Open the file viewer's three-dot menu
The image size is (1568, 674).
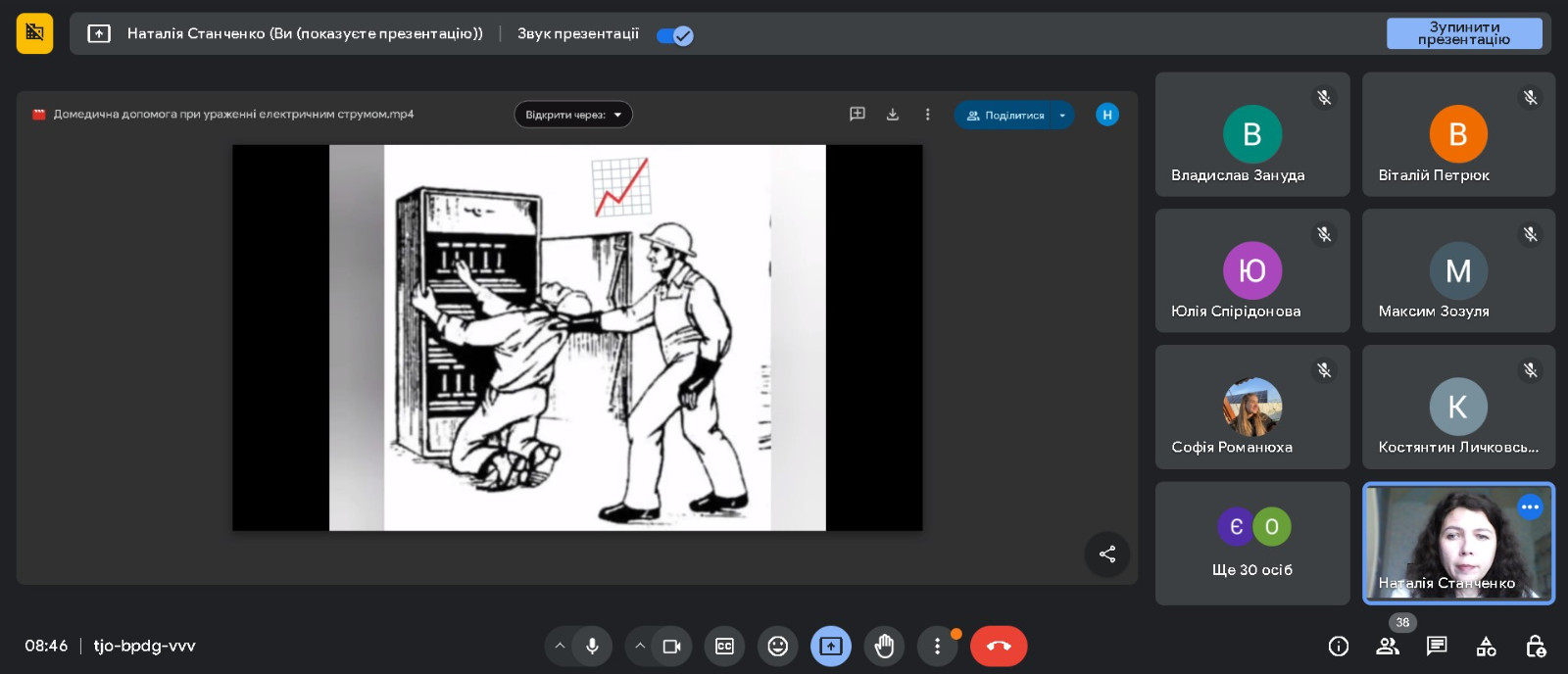point(927,115)
